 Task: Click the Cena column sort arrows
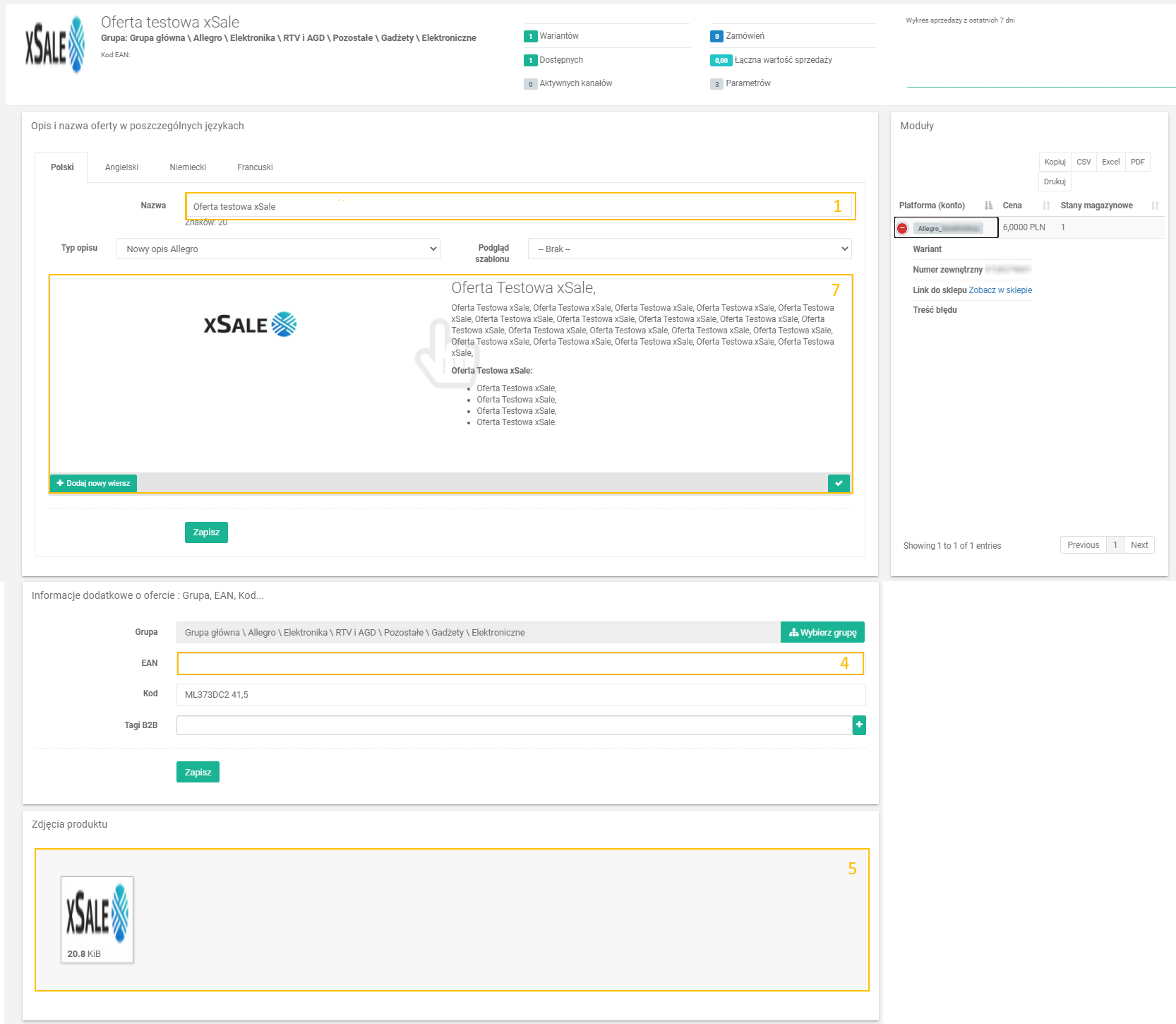point(1046,206)
